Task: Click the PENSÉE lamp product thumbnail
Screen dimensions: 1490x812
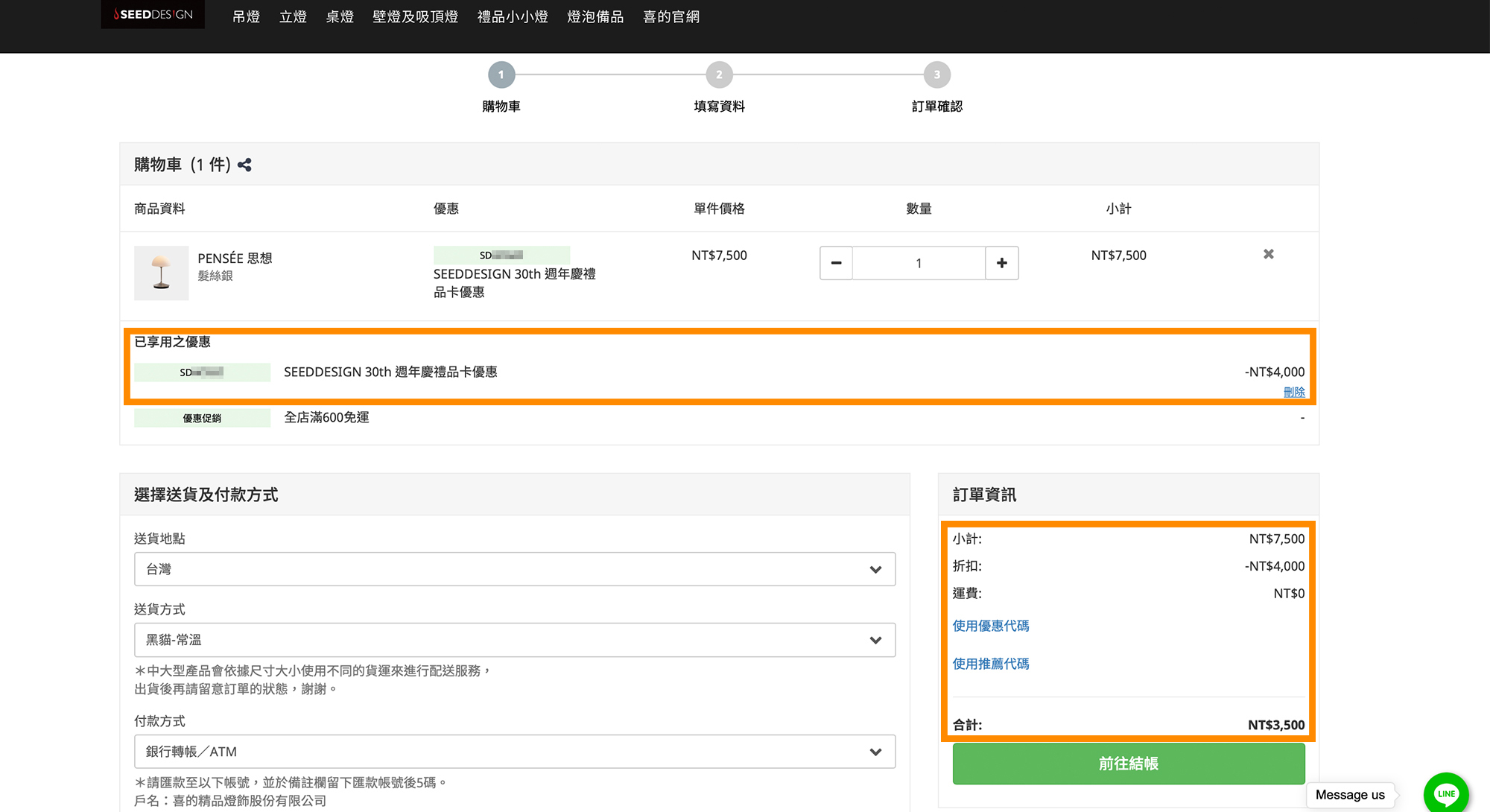Action: [x=161, y=273]
